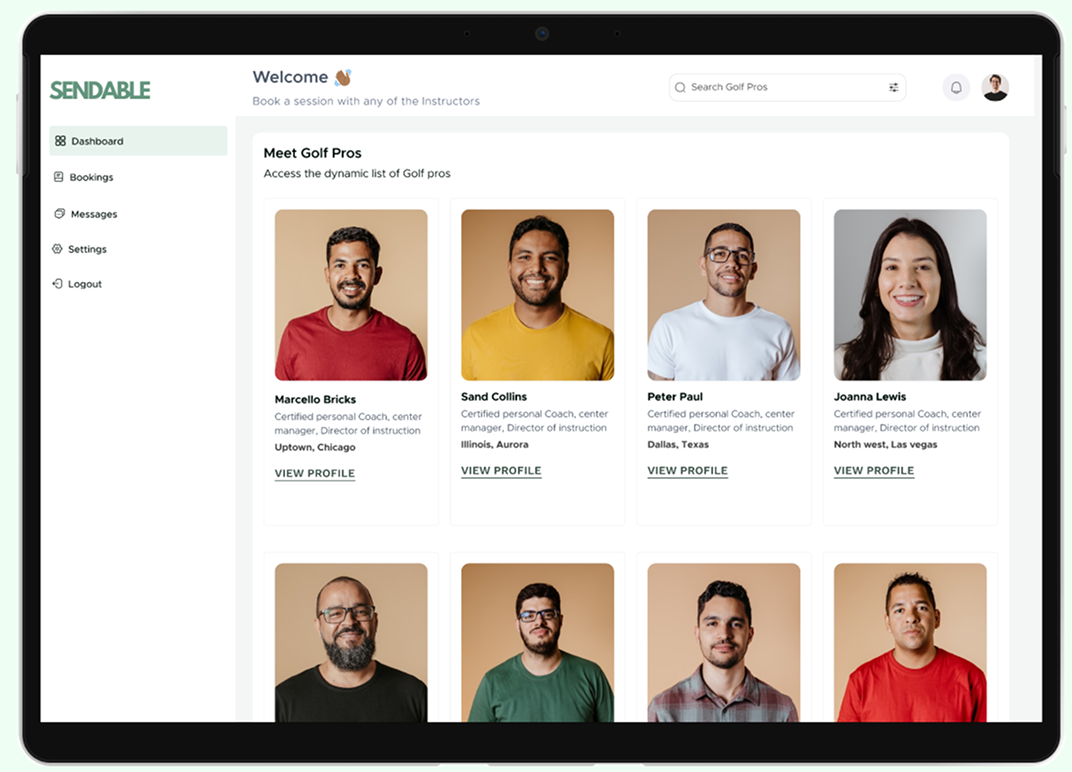Viewport: 1072px width, 772px height.
Task: Click the SENDABLE logo
Action: 99,89
